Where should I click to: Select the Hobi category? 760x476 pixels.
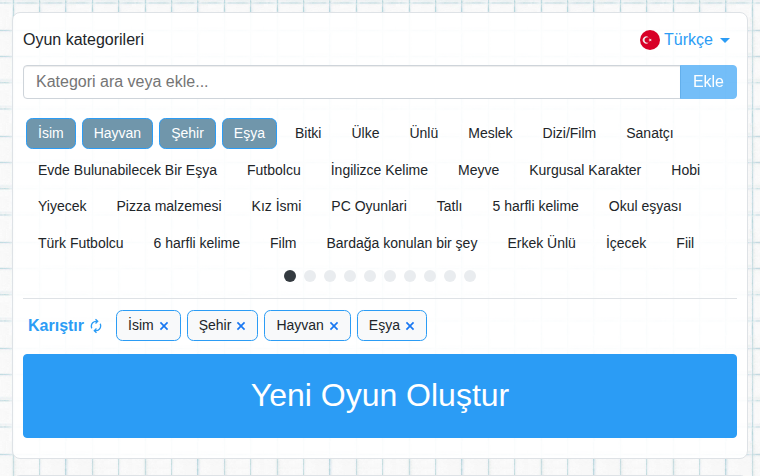[x=685, y=170]
